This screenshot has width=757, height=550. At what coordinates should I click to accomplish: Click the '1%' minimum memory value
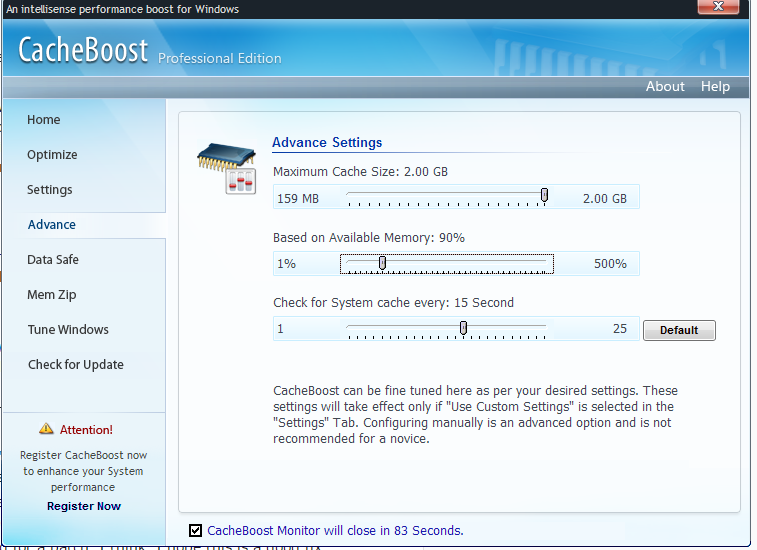coord(286,264)
